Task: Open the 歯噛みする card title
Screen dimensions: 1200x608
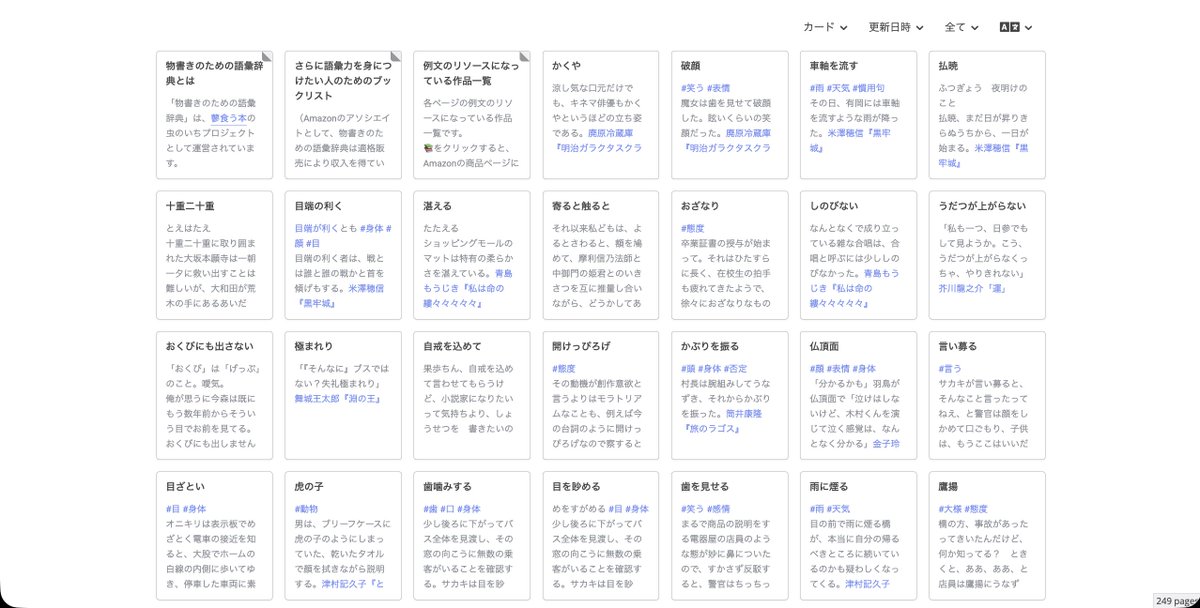Action: pos(447,486)
